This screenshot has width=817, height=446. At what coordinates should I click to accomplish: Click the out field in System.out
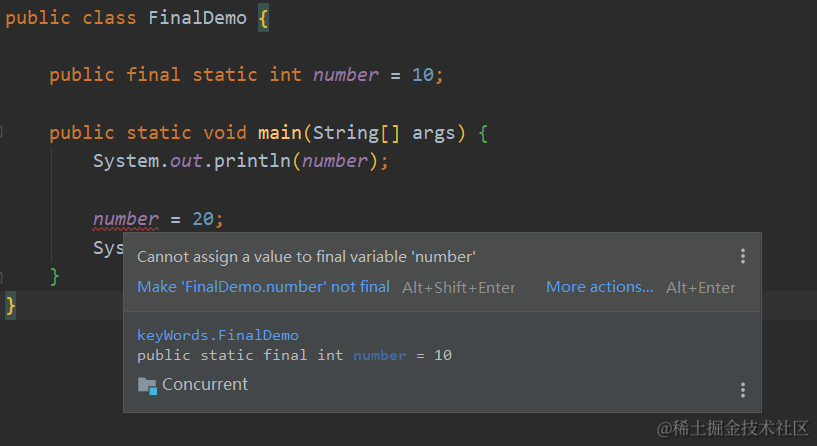pos(186,161)
